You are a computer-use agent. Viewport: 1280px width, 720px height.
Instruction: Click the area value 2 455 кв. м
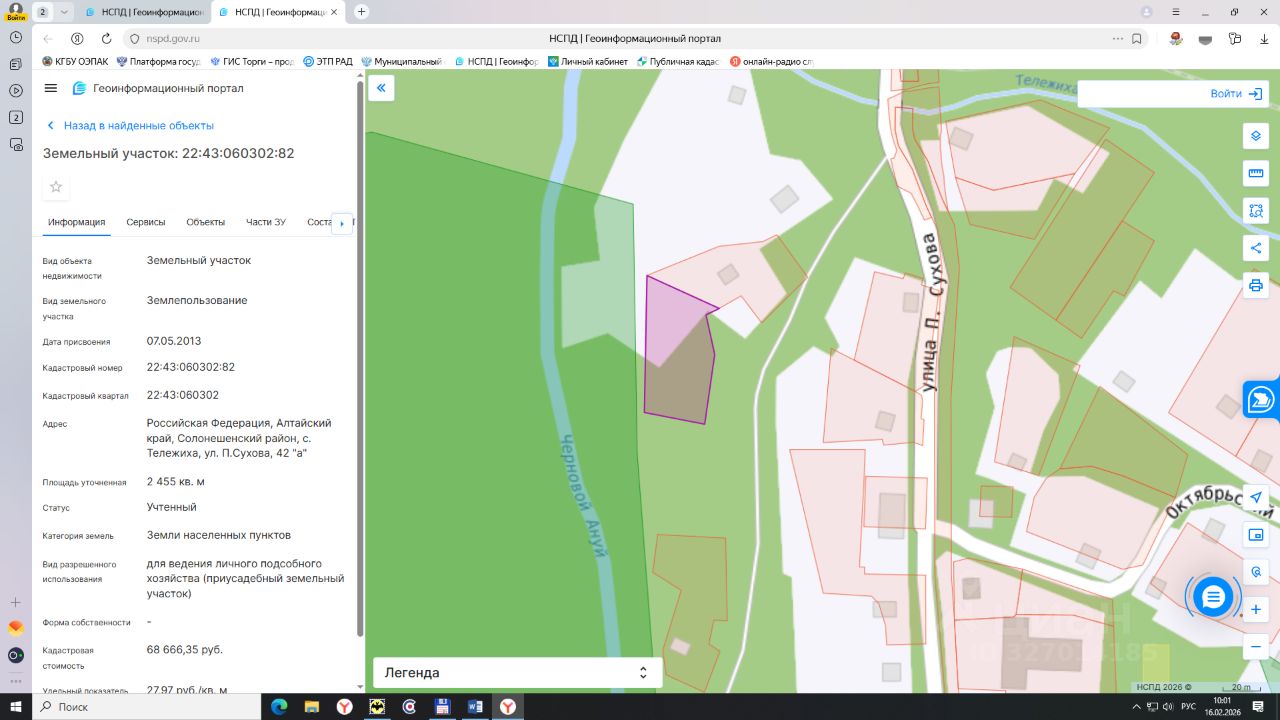click(176, 481)
